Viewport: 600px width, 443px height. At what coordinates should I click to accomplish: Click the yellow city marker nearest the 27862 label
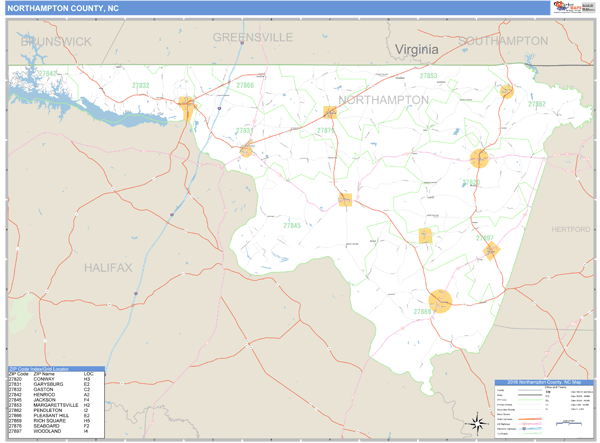tap(506, 91)
